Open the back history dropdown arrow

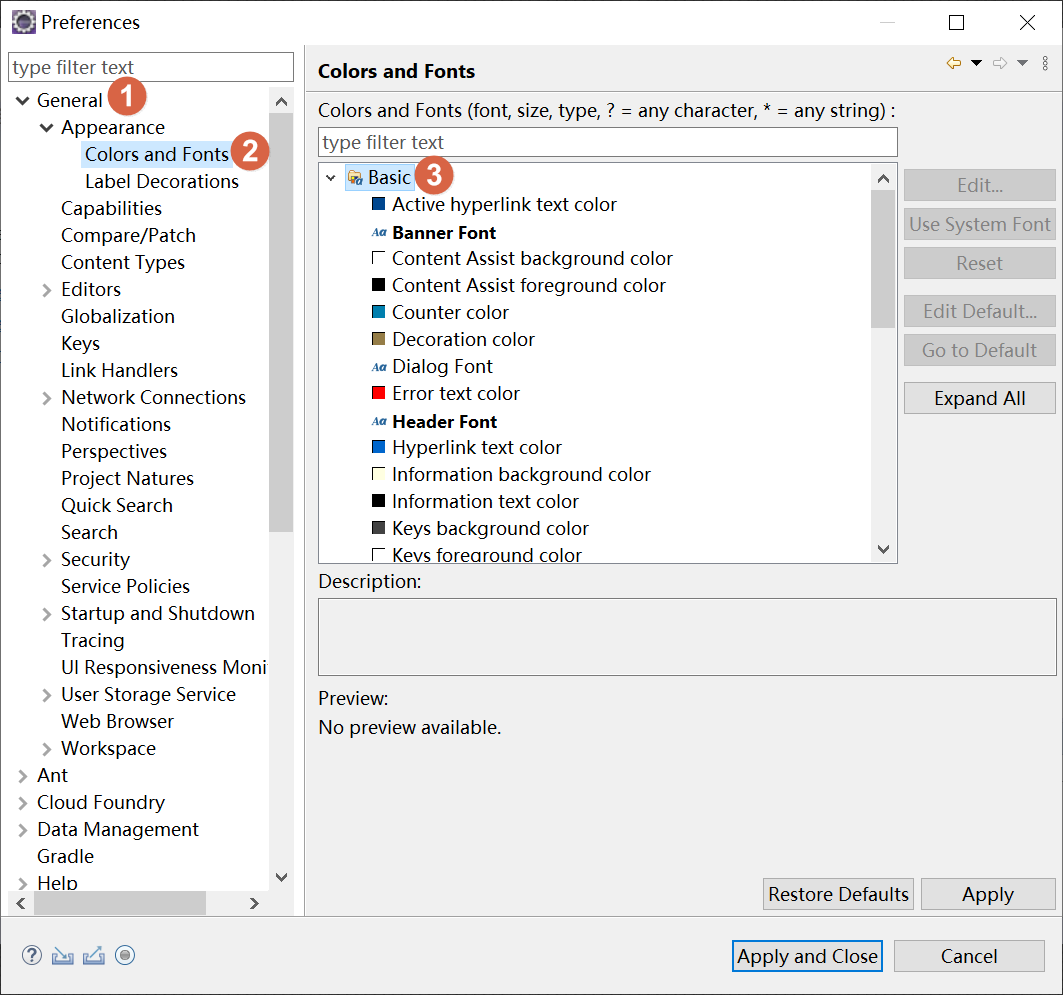(977, 64)
